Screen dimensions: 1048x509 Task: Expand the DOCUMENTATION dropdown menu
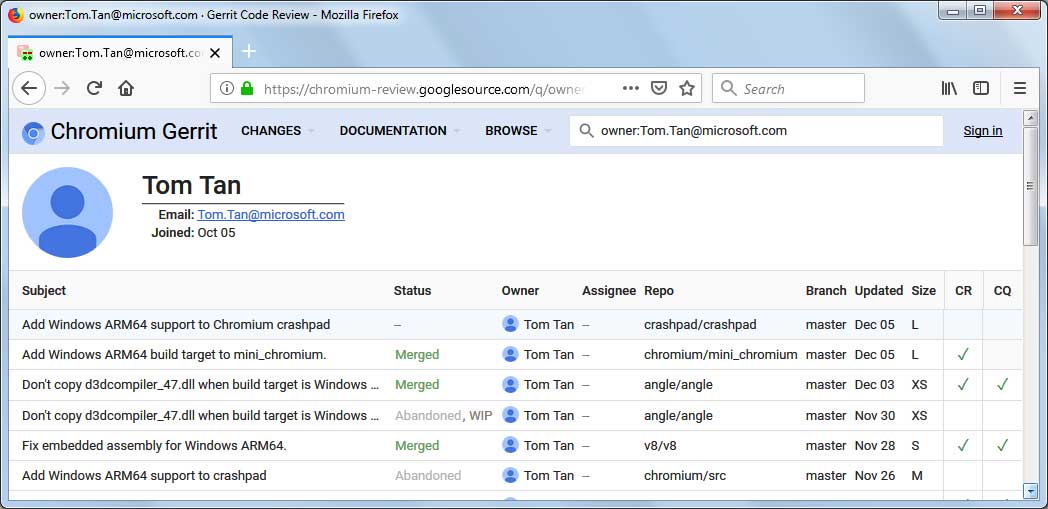point(400,130)
